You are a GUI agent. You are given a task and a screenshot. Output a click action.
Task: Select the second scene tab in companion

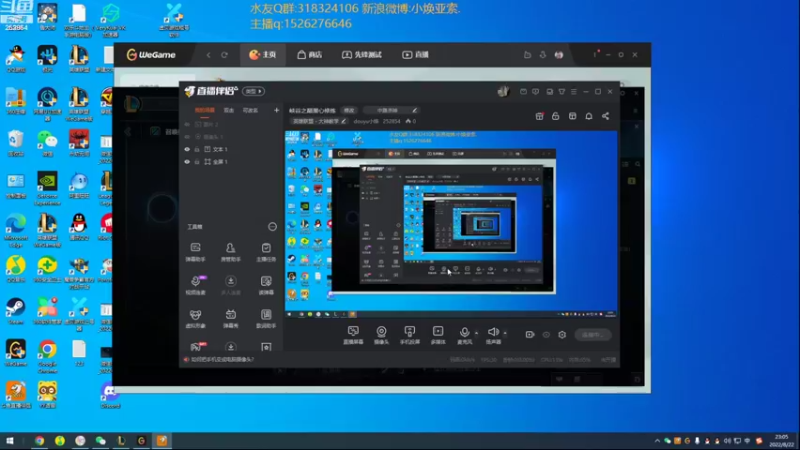(229, 110)
